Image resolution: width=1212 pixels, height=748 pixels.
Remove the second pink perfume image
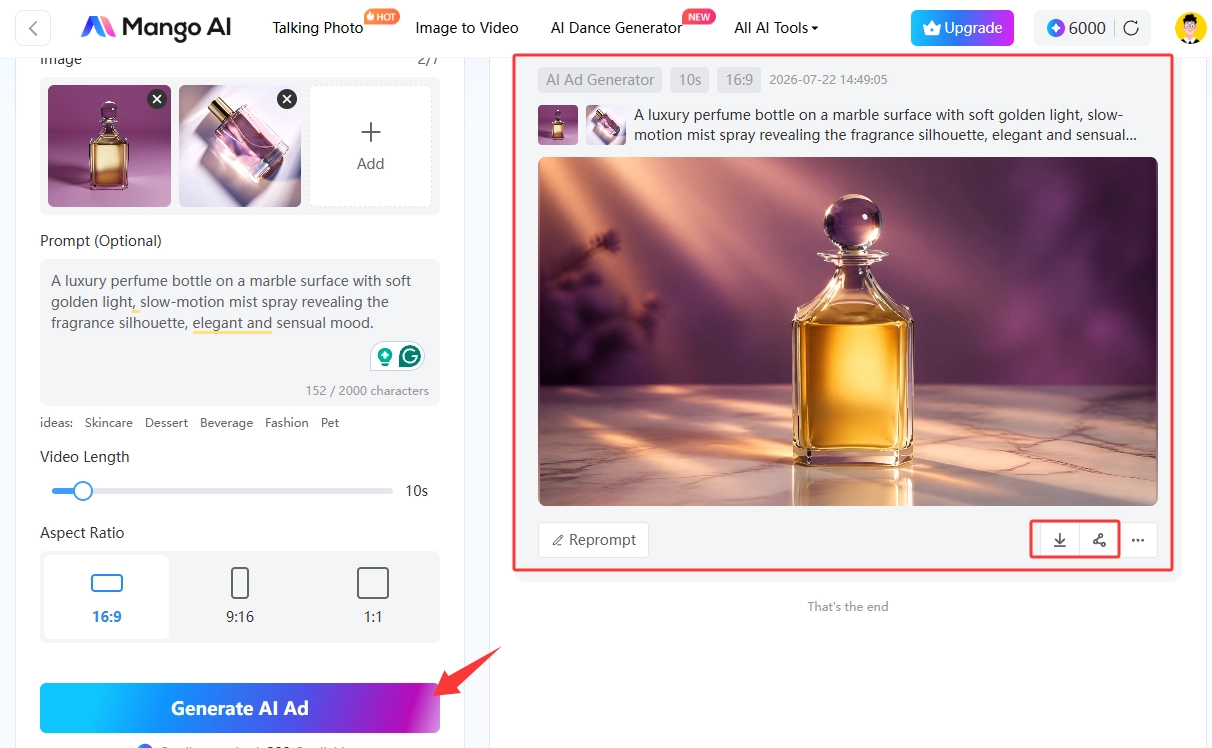(287, 99)
